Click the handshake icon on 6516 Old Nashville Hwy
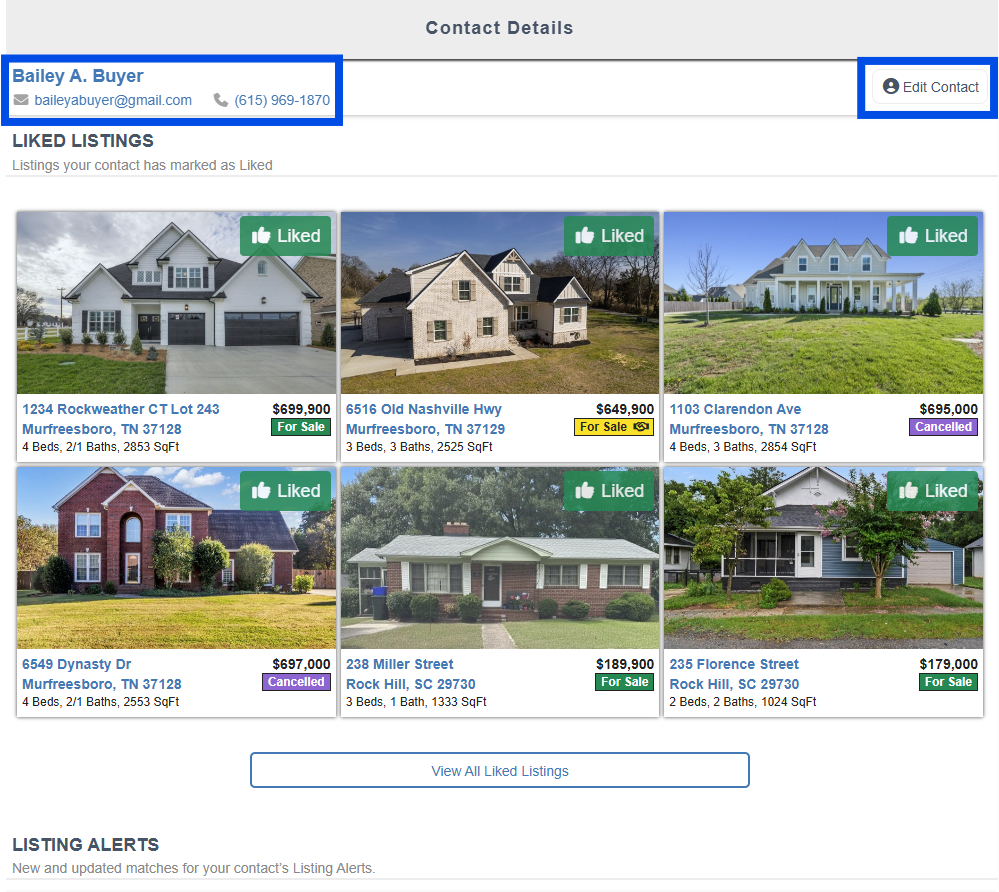The image size is (999, 892). pyautogui.click(x=641, y=427)
